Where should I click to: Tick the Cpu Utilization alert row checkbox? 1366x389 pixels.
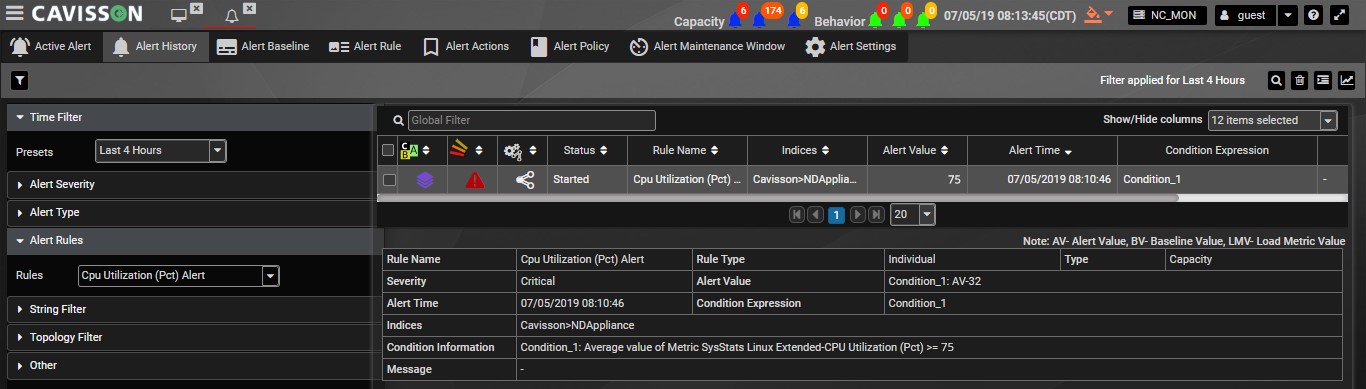pyautogui.click(x=388, y=180)
